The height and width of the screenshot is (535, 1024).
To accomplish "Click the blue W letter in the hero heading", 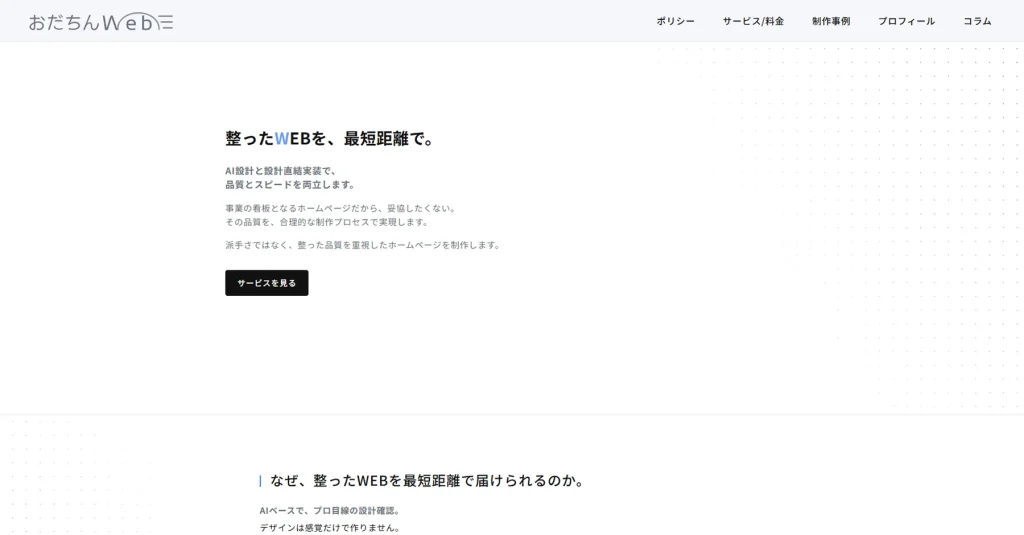I will 281,139.
